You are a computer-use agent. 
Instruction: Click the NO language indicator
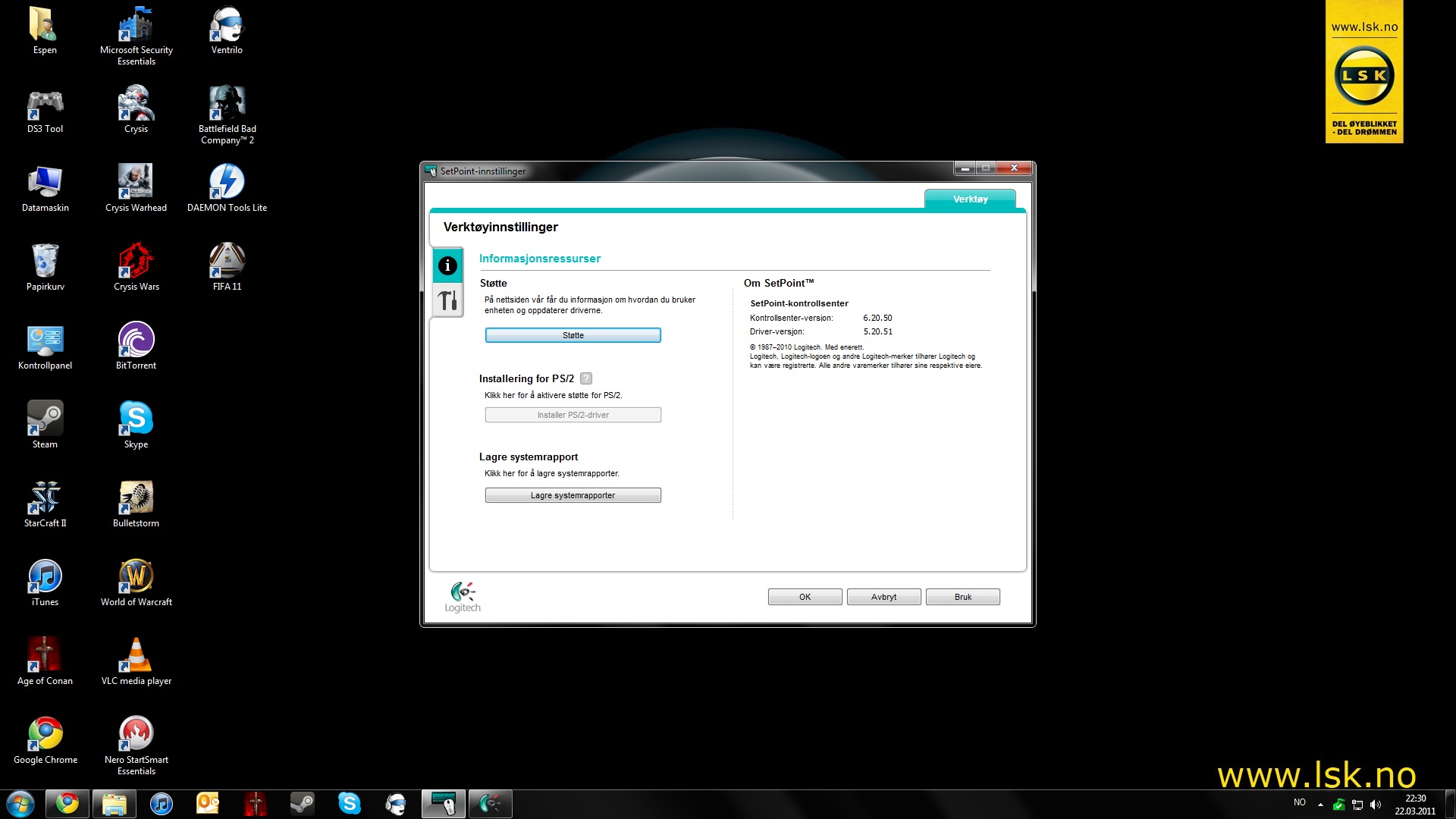[1300, 802]
